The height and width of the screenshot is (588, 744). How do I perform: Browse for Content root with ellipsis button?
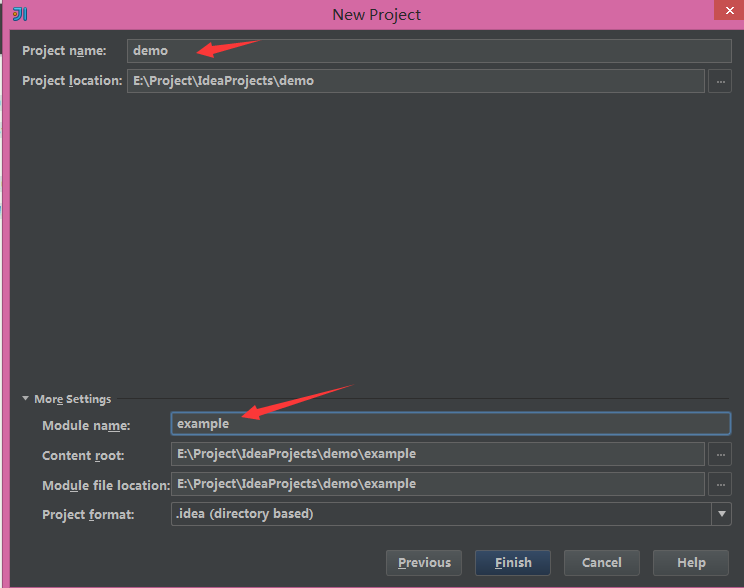click(720, 454)
